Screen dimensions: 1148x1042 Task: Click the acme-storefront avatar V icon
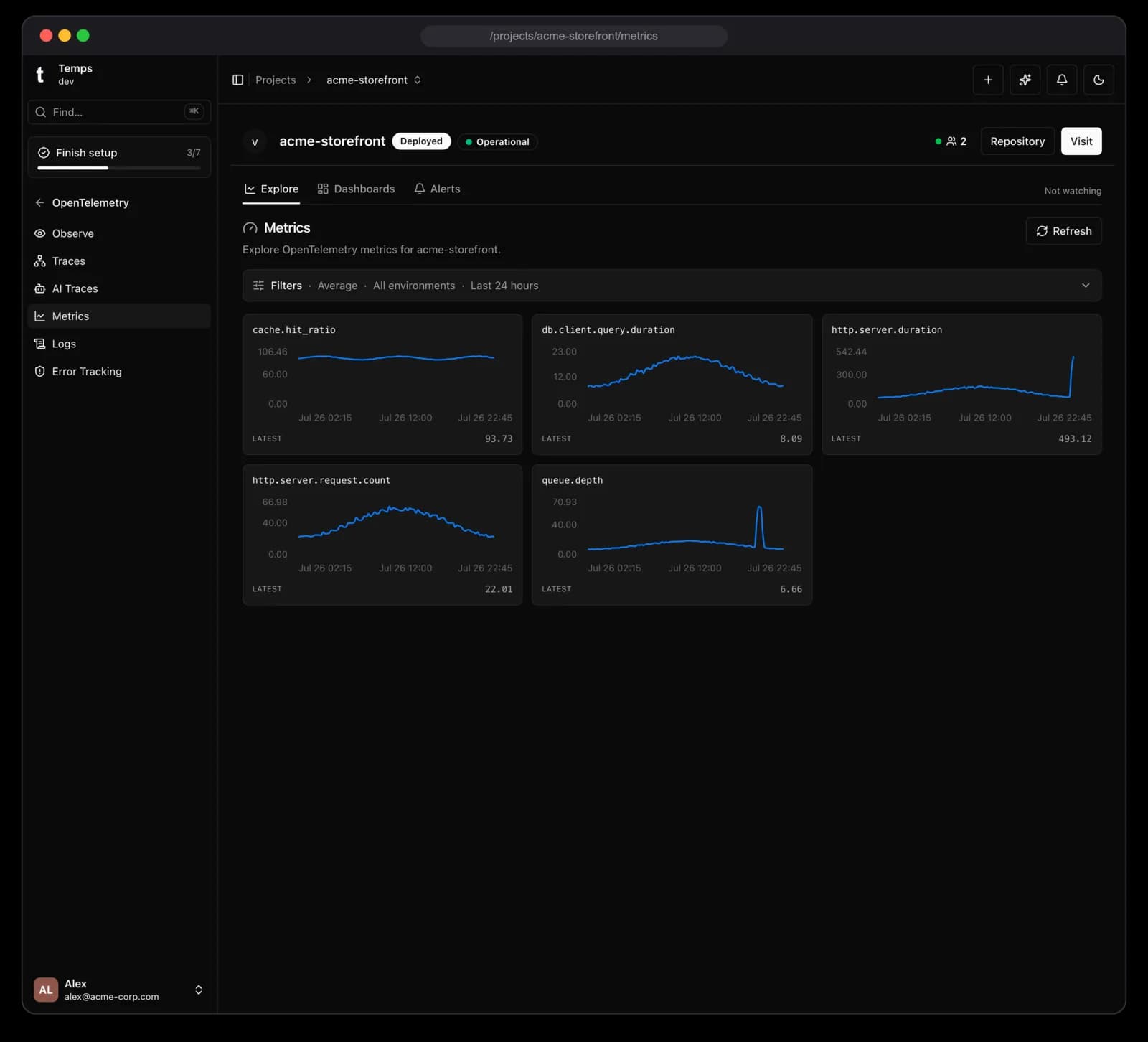coord(255,142)
